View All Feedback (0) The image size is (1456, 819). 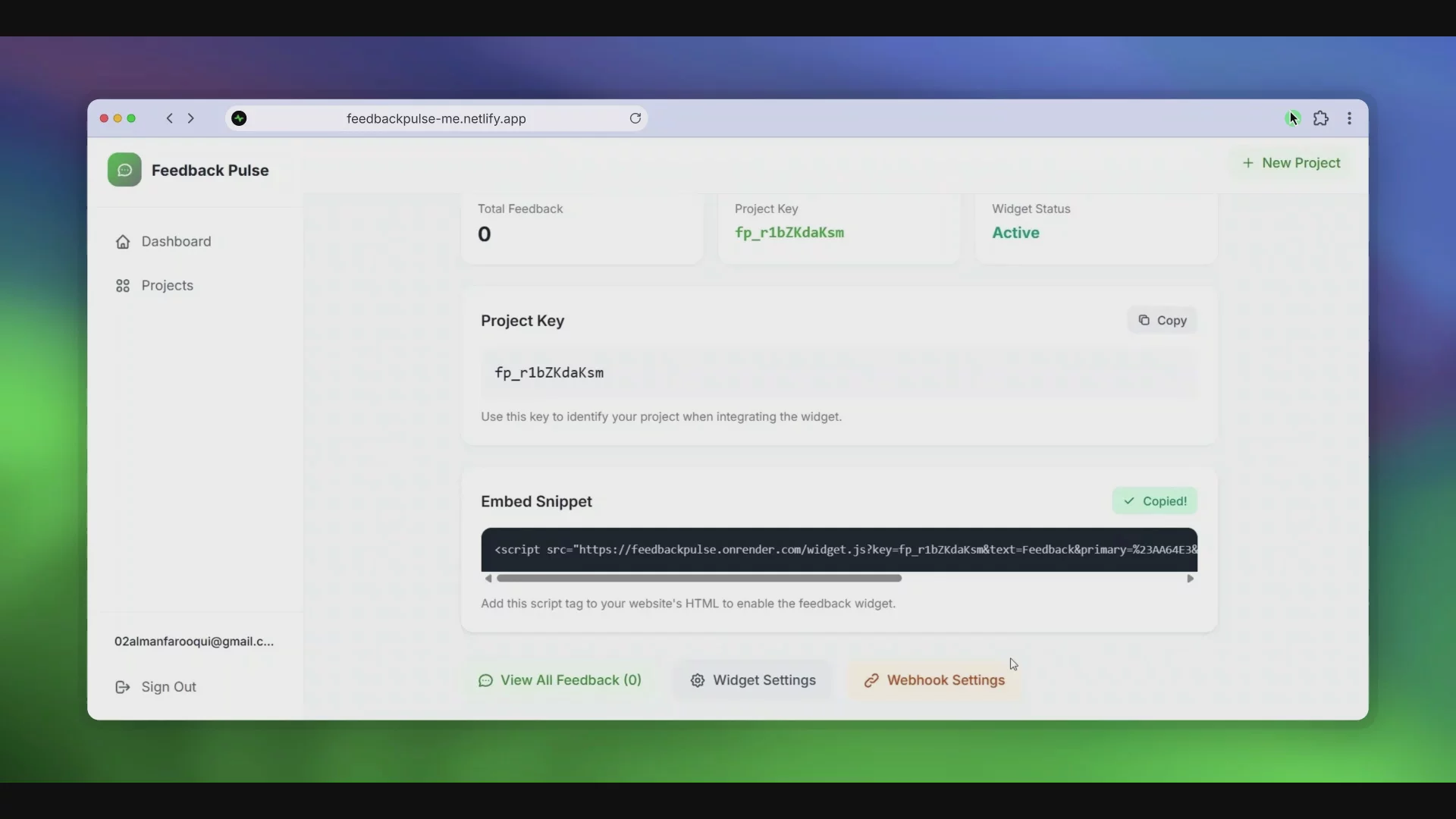[x=560, y=680]
